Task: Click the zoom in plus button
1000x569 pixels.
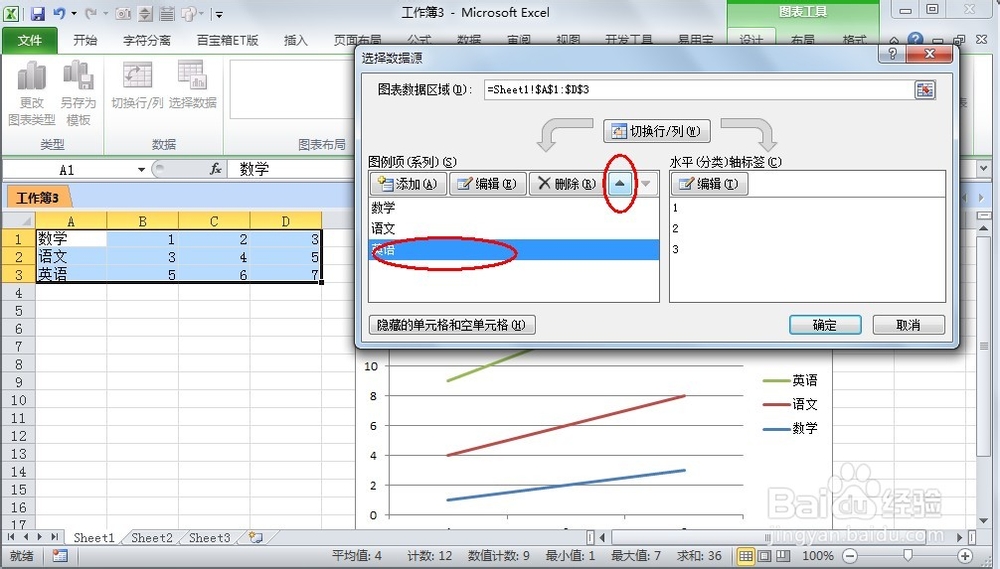Action: pos(966,556)
